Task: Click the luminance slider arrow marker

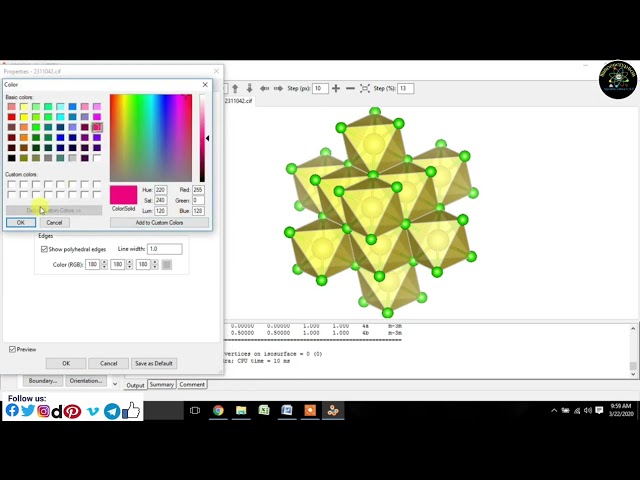Action: tap(207, 138)
